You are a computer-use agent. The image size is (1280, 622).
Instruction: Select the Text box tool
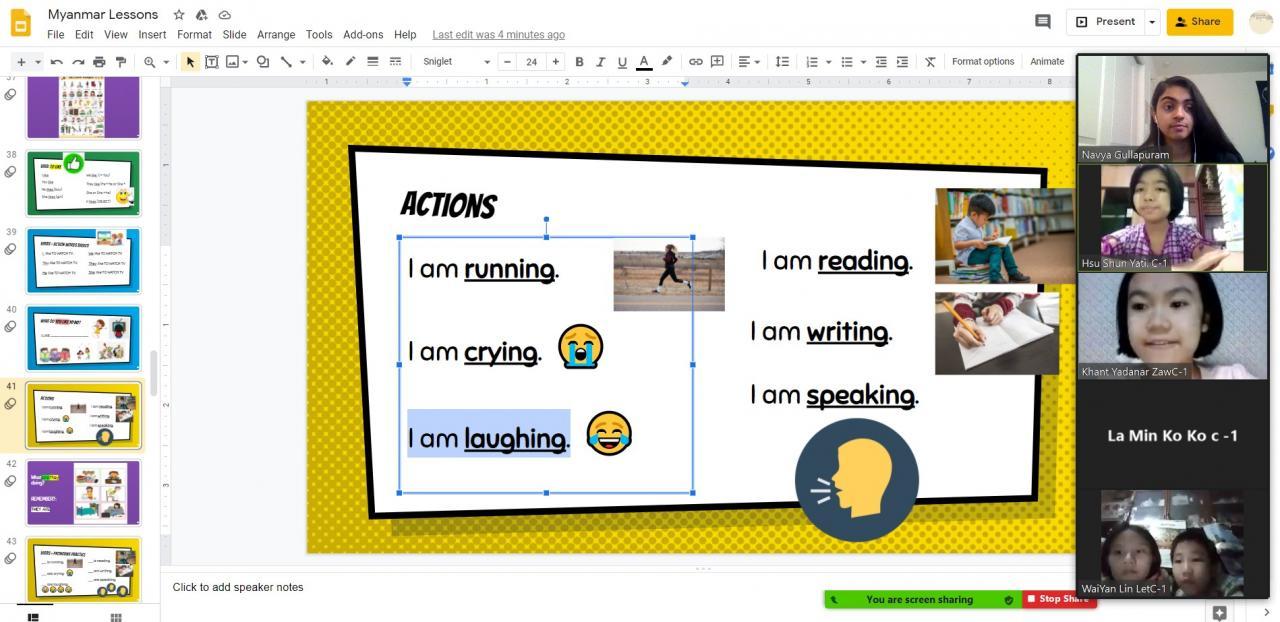pyautogui.click(x=212, y=62)
